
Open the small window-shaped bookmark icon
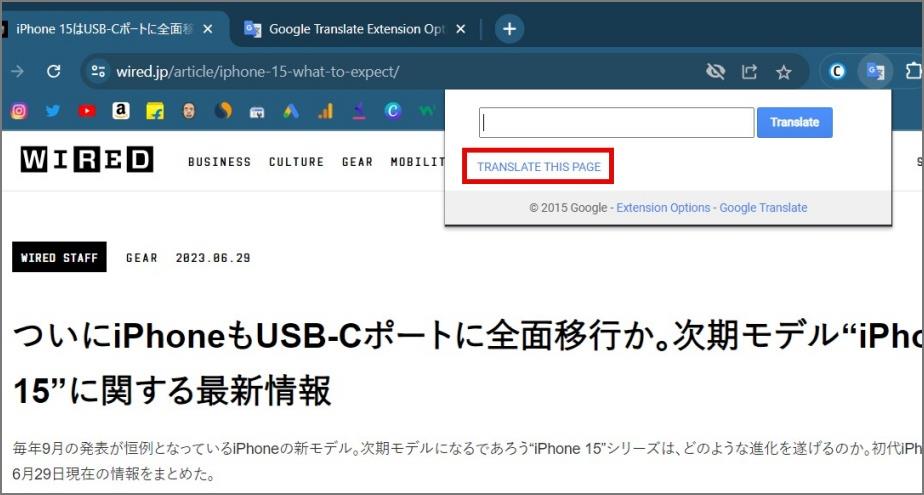257,112
